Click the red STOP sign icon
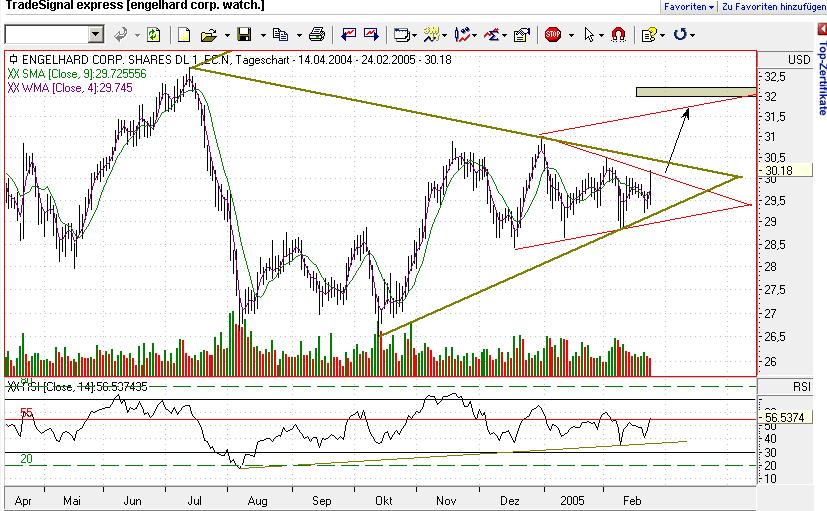Screen dimensions: 827x511 (553, 35)
